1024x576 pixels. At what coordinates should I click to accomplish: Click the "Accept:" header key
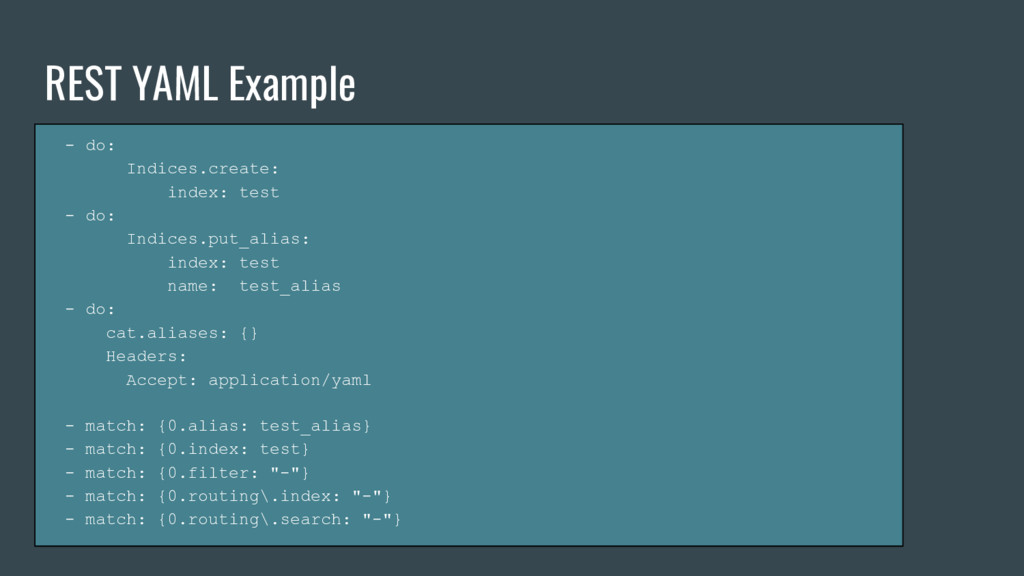[161, 380]
